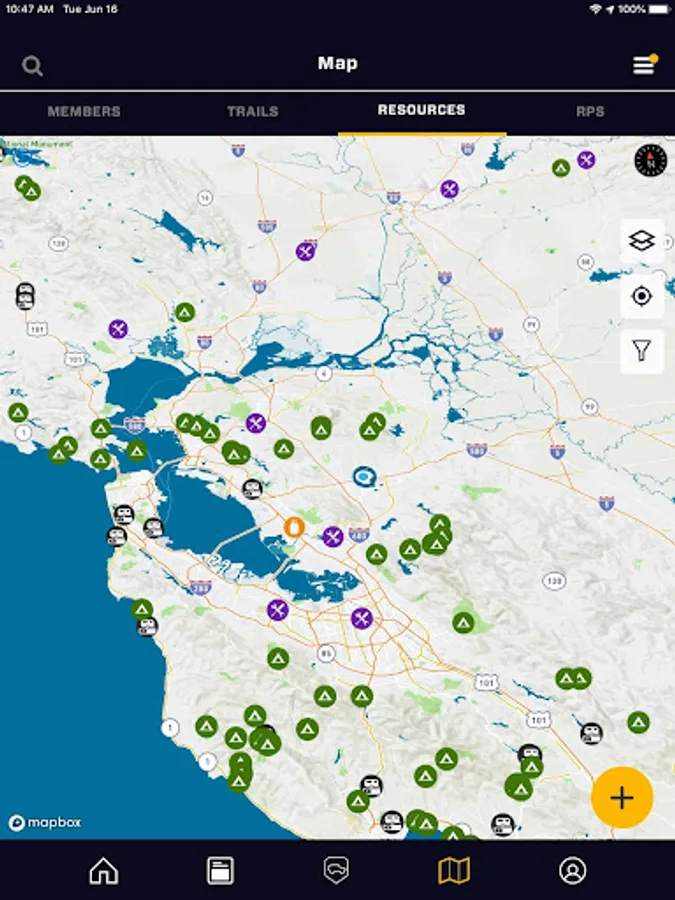
Task: Open the news feed icon in bottom bar
Action: click(x=220, y=871)
